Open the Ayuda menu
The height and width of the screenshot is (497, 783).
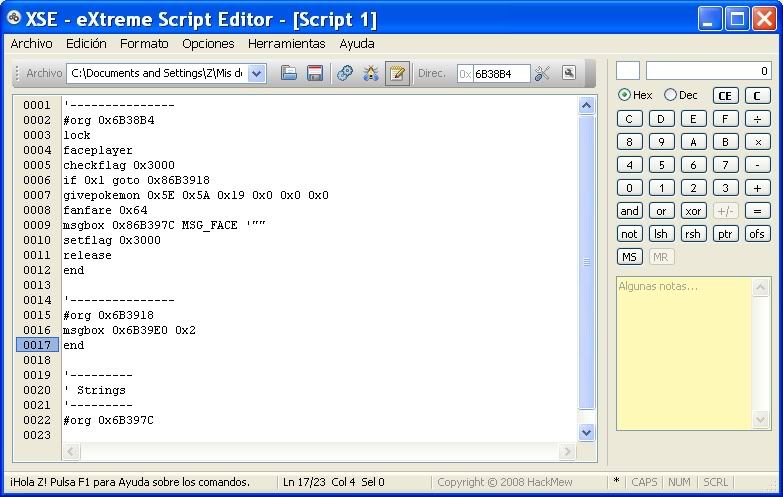357,44
